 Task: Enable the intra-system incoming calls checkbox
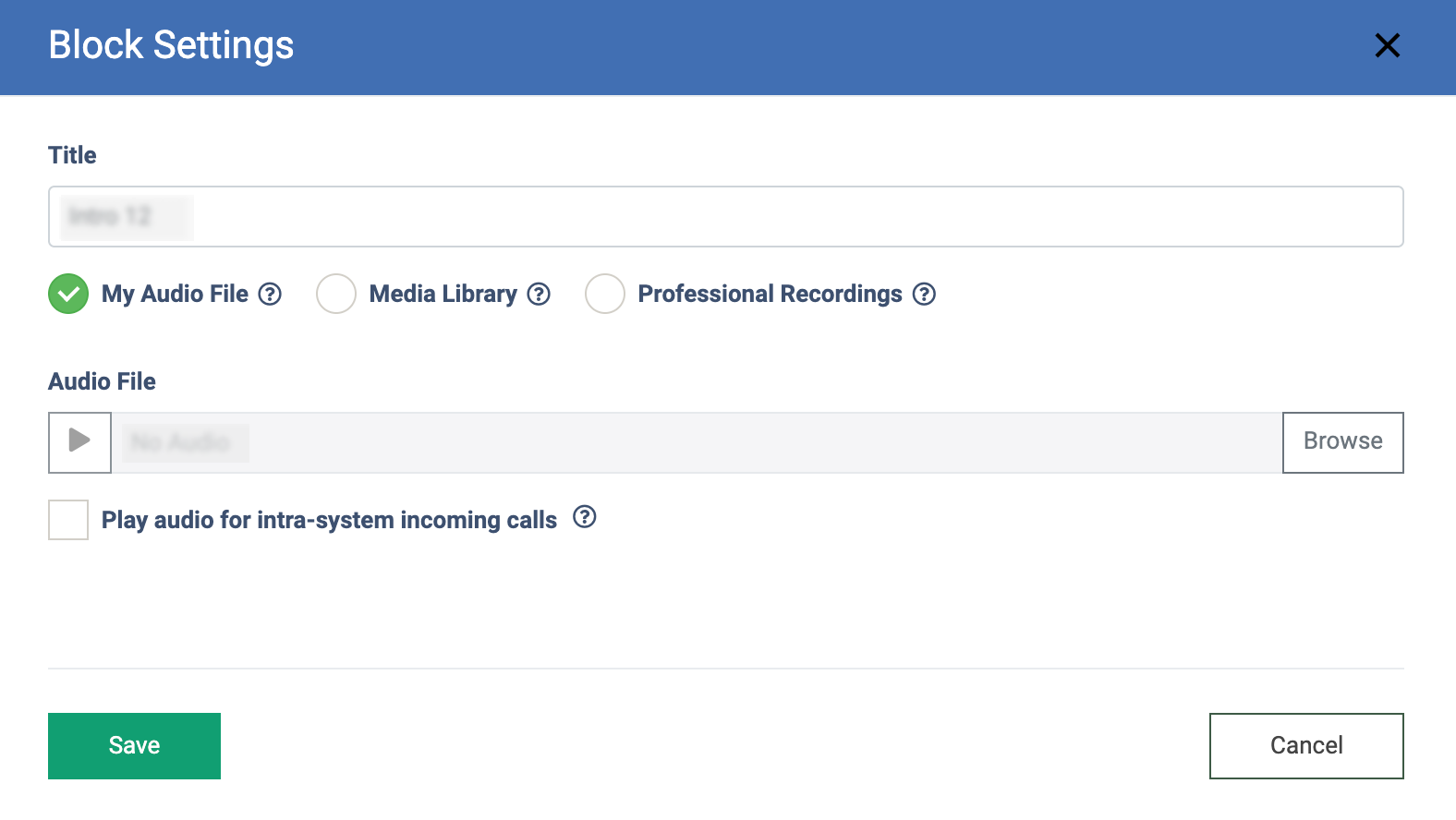coord(68,520)
